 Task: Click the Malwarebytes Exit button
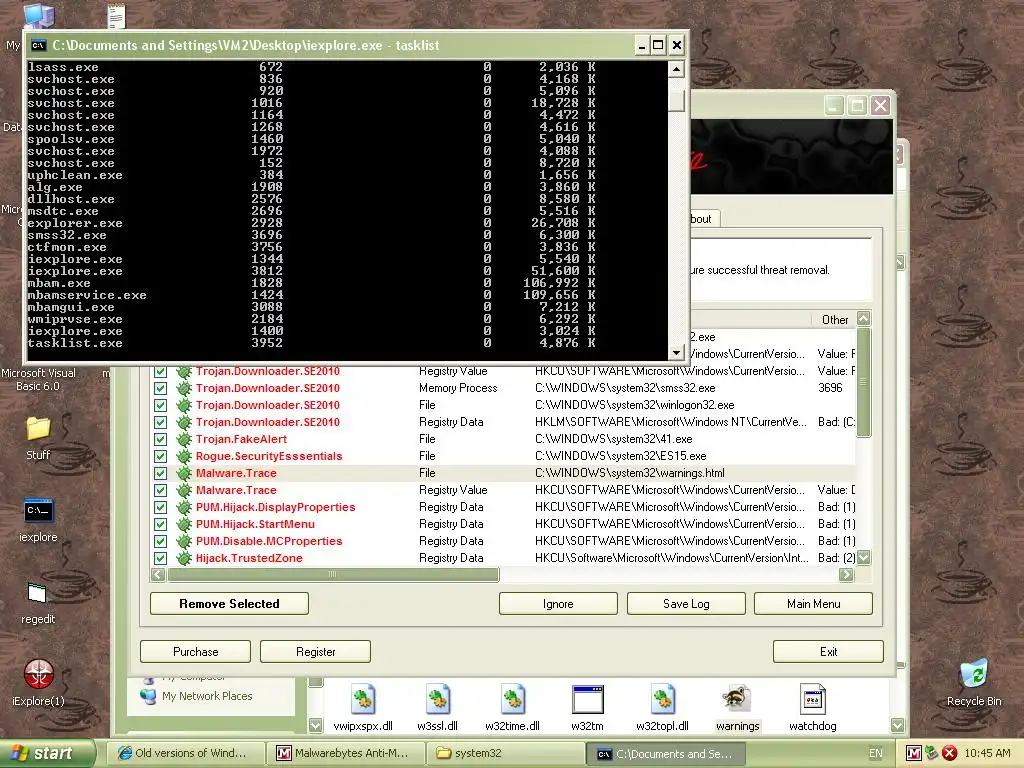pyautogui.click(x=828, y=651)
